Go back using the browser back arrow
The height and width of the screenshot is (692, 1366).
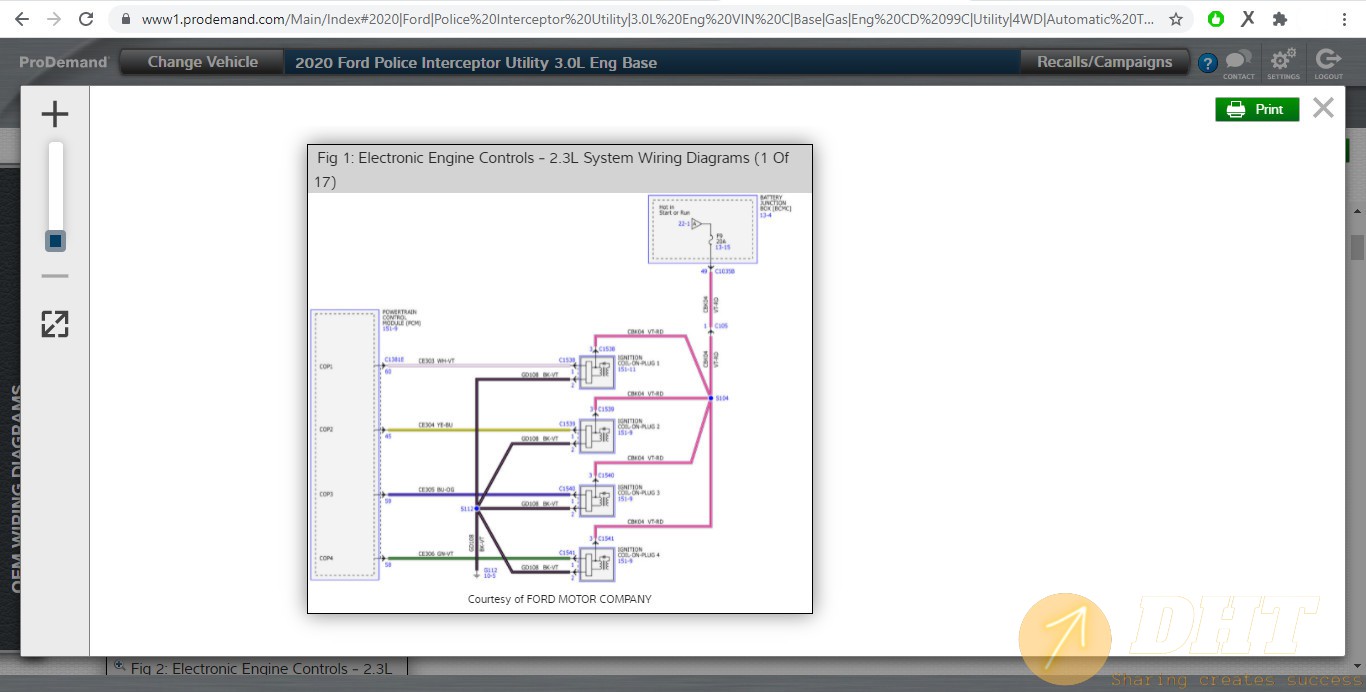pyautogui.click(x=21, y=19)
